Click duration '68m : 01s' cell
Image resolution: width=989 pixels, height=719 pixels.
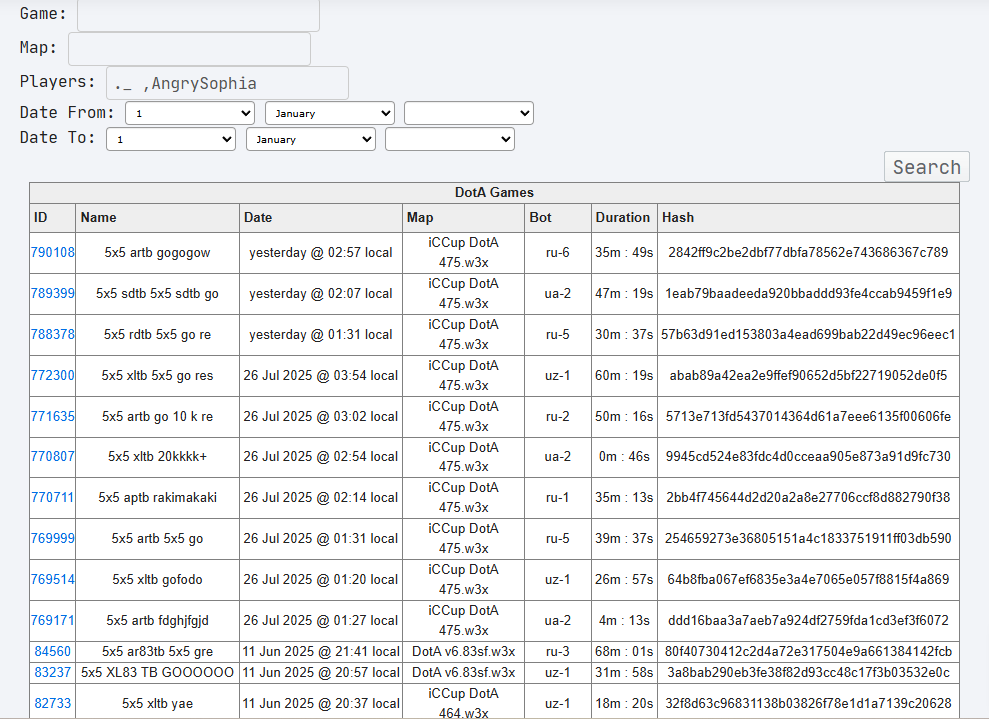[624, 652]
